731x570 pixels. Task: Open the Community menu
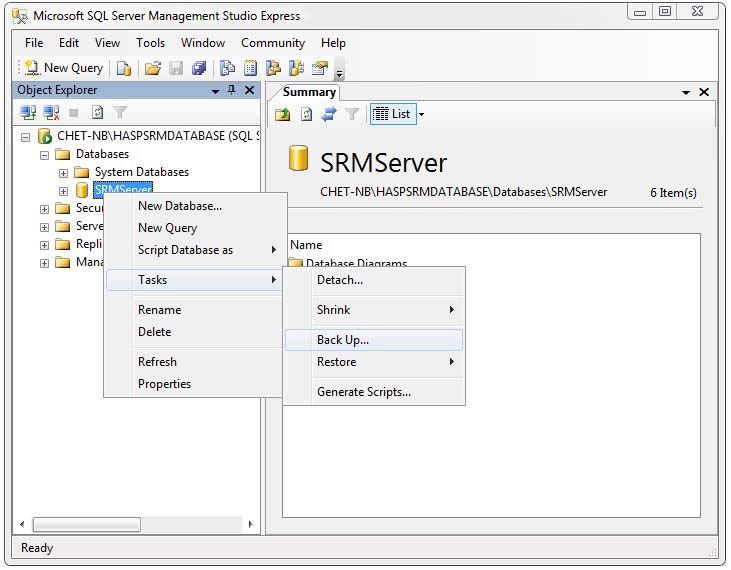point(273,43)
